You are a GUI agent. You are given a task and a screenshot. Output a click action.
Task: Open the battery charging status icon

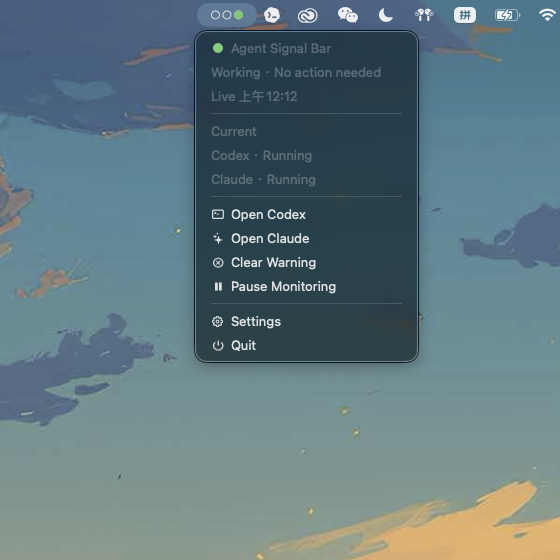click(508, 15)
